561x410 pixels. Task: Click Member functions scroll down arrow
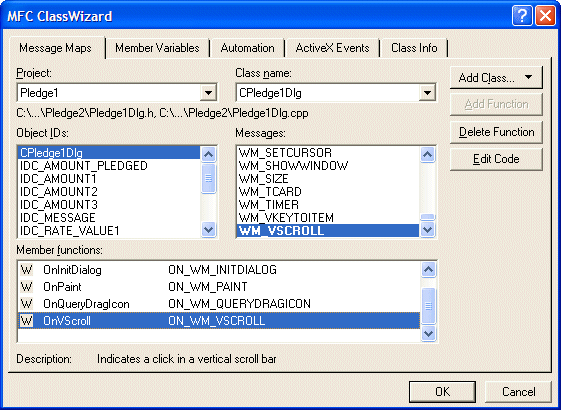point(428,333)
